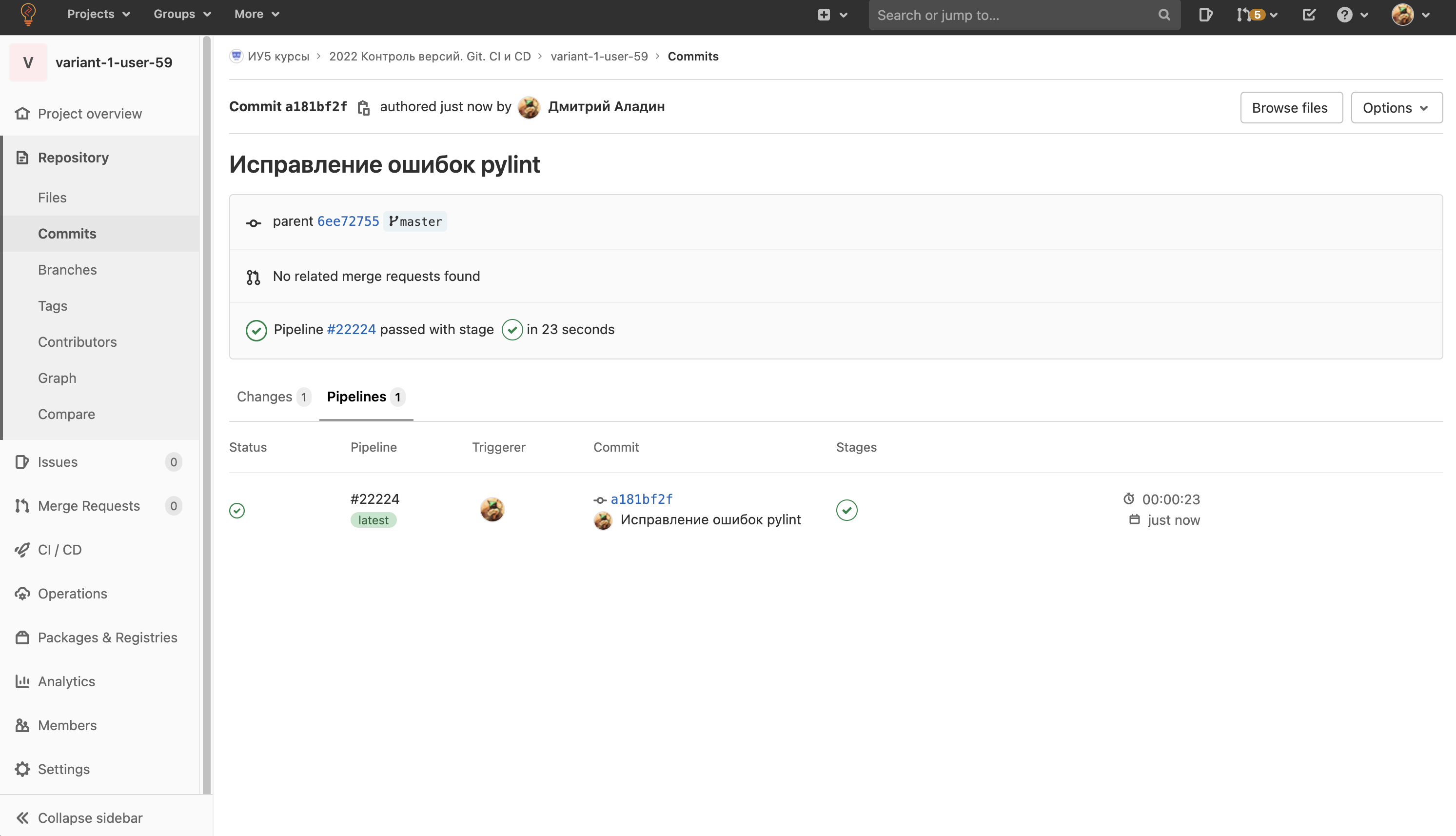1456x836 pixels.
Task: Open parent commit 6ee72755 link
Action: tap(348, 221)
